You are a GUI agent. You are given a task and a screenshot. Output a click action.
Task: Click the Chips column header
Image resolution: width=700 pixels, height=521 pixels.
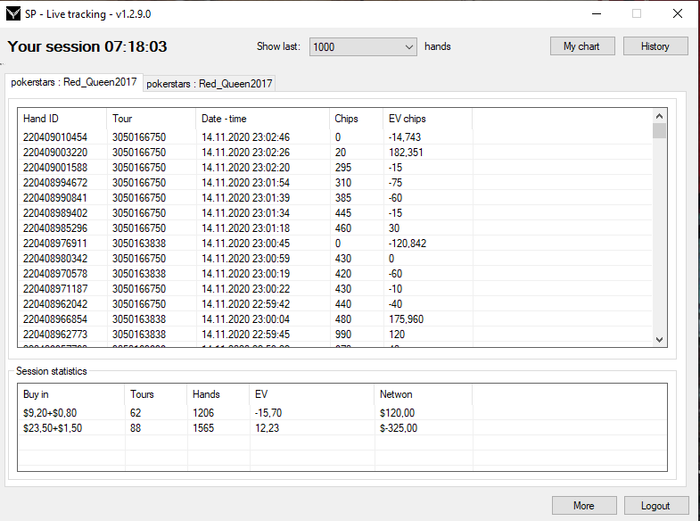(356, 119)
